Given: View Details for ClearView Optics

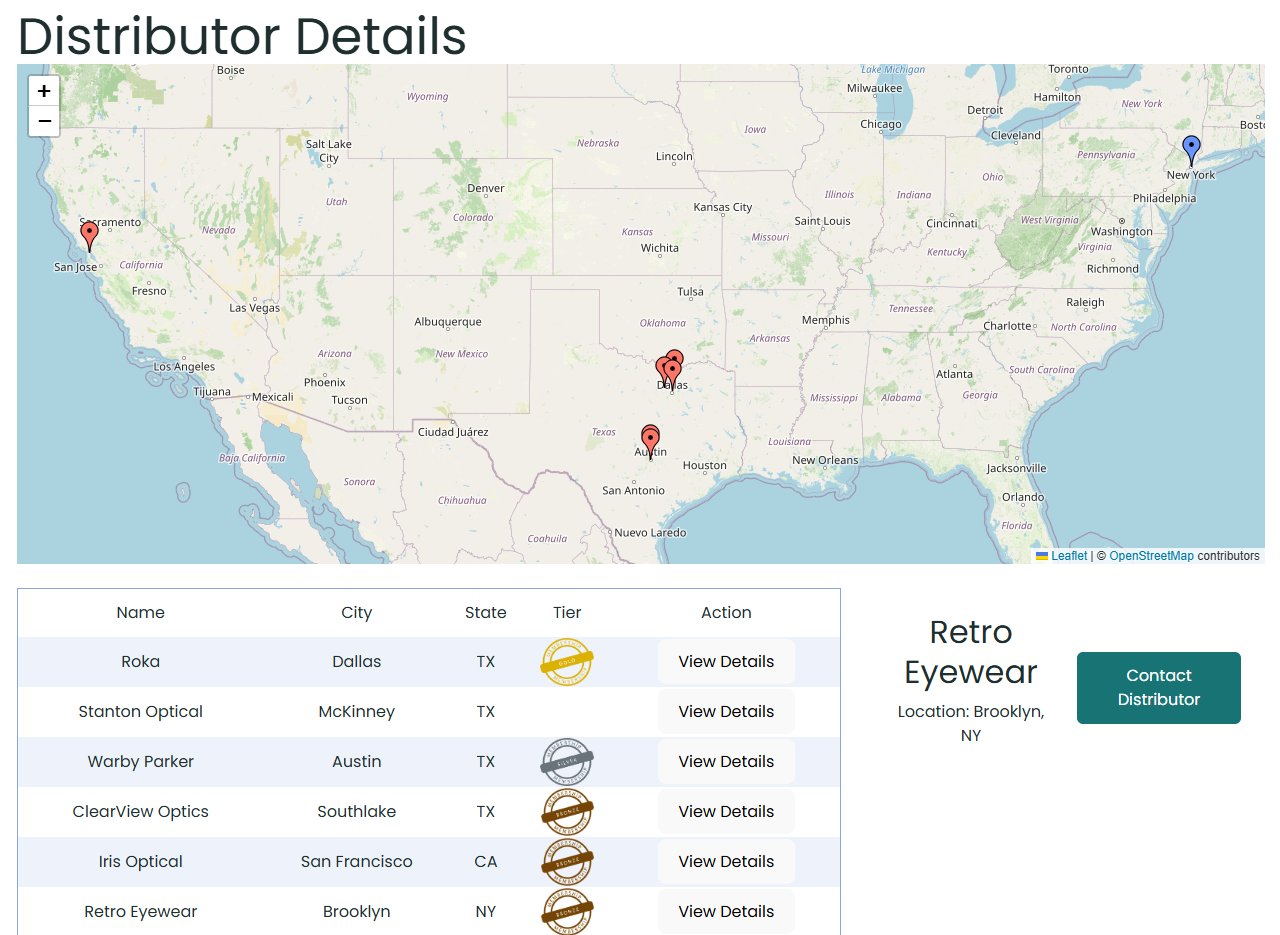Looking at the screenshot, I should [726, 812].
